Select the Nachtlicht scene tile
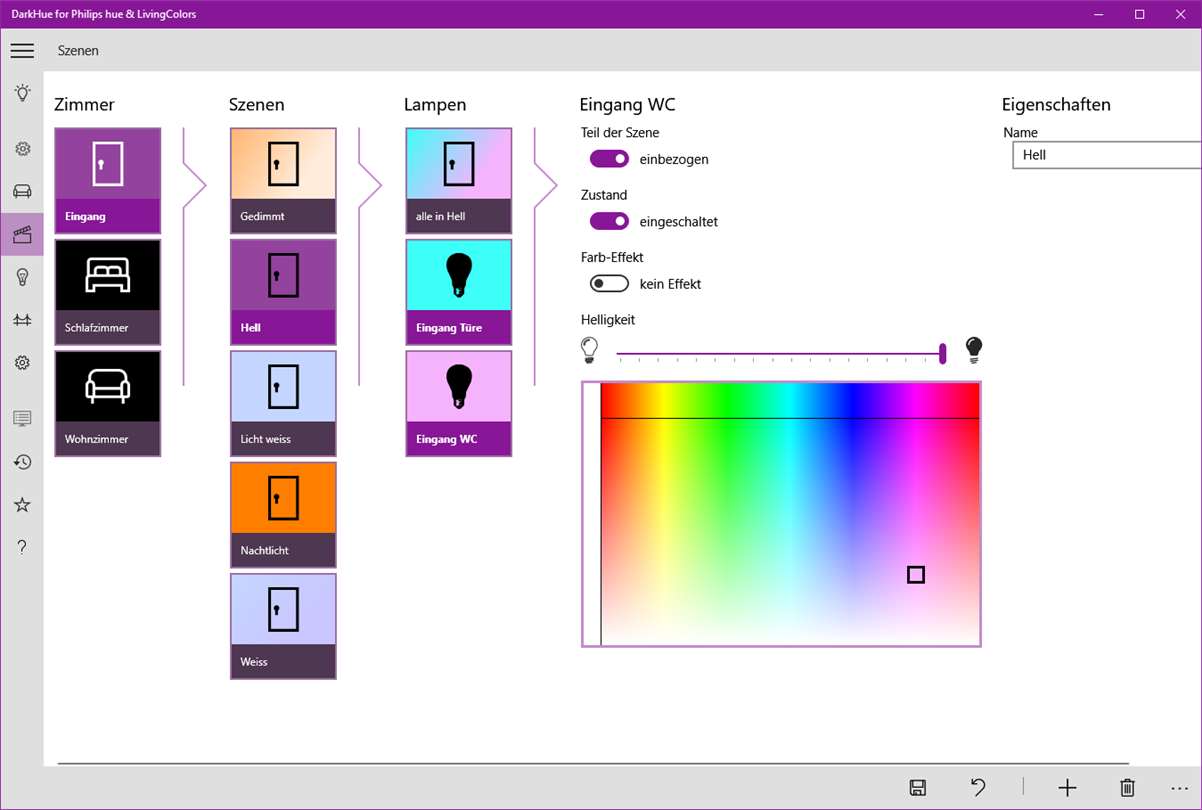Image resolution: width=1202 pixels, height=810 pixels. [283, 515]
